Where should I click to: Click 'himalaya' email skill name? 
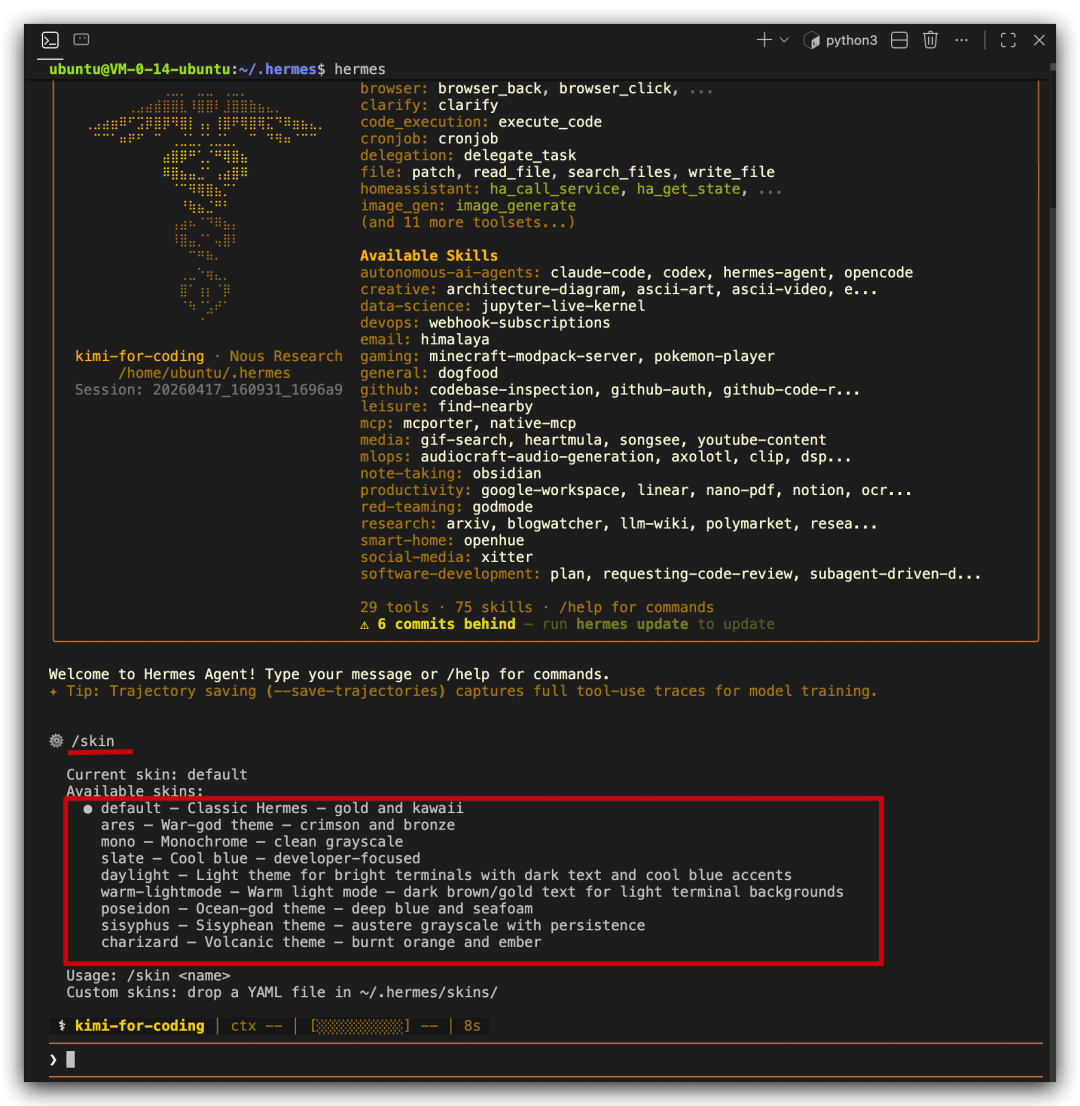point(455,339)
